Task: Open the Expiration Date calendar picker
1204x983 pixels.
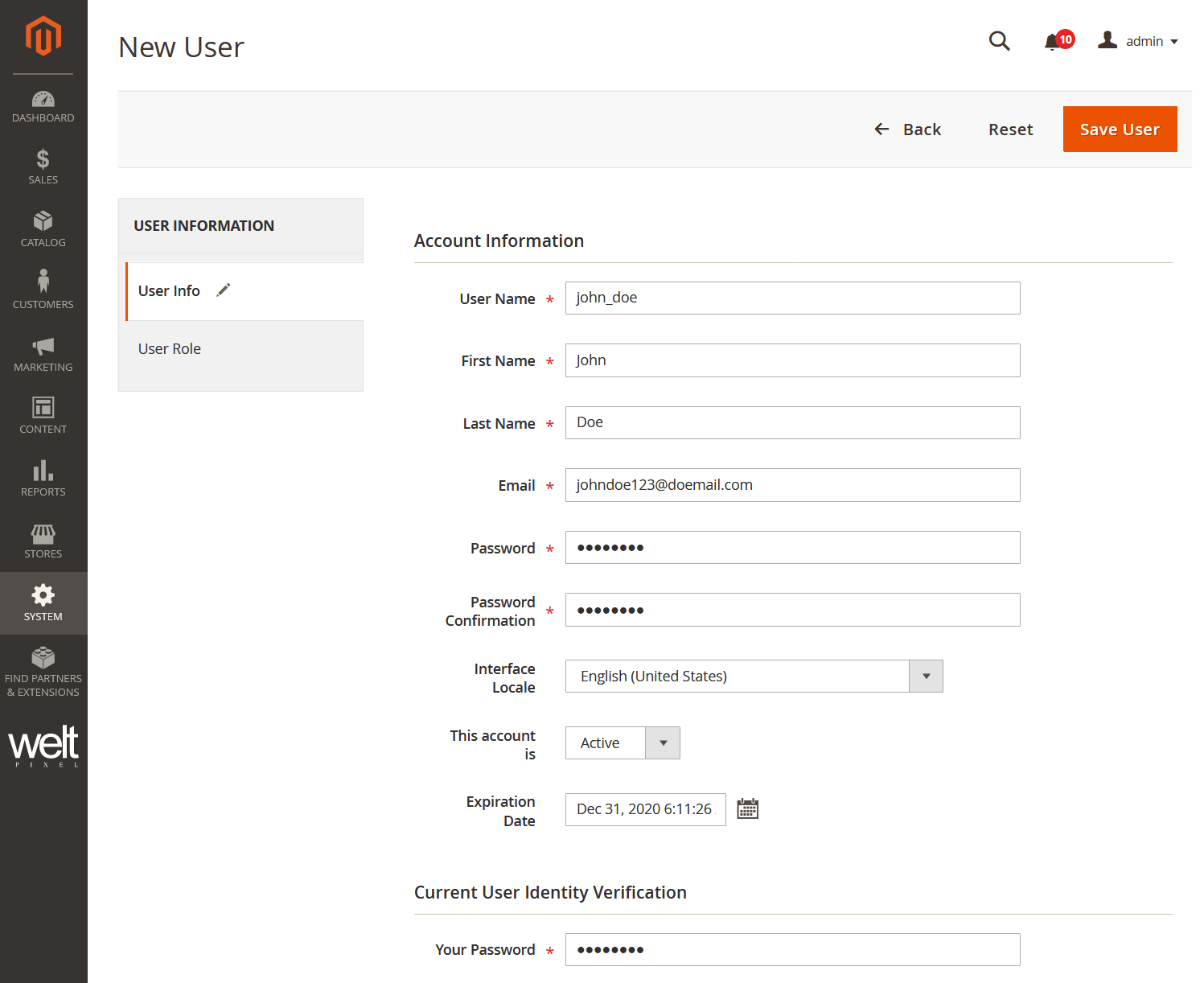Action: click(748, 809)
